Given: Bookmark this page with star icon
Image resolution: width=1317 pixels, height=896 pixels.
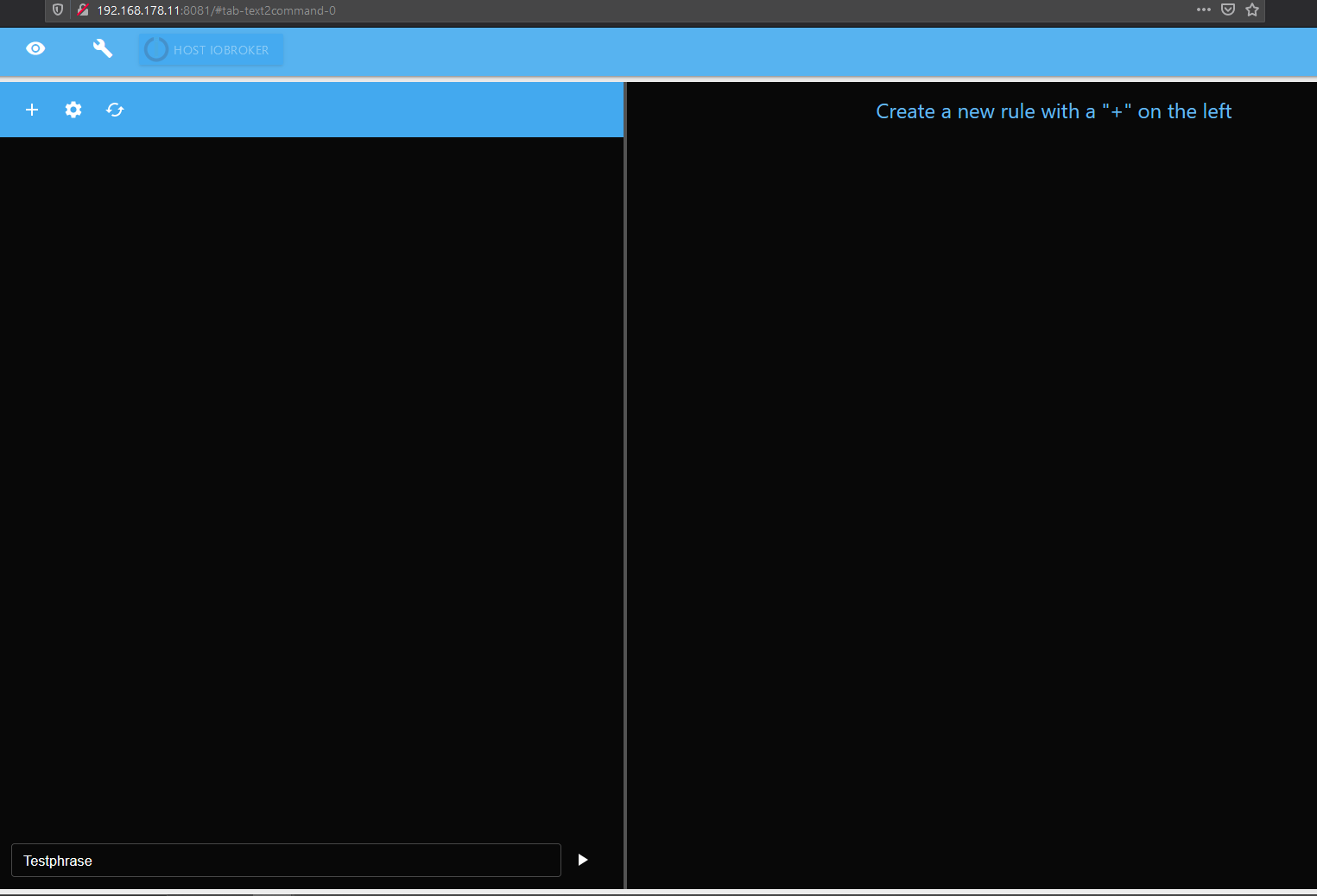Looking at the screenshot, I should point(1252,9).
